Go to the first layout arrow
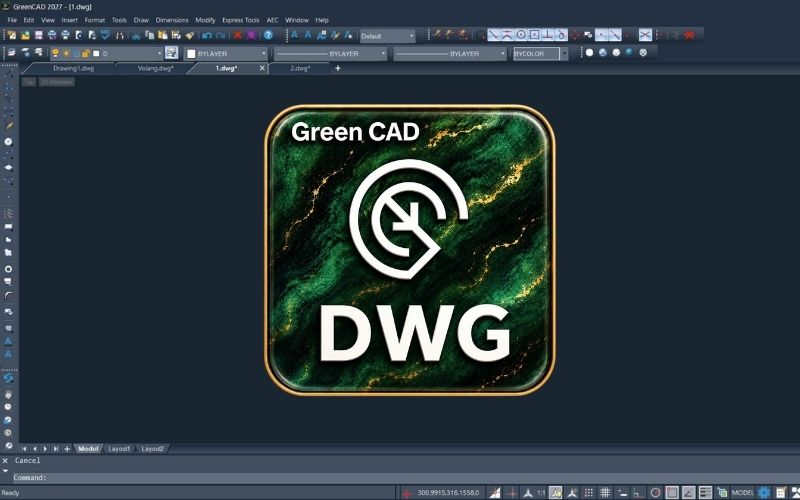This screenshot has height=500, width=800. [x=24, y=449]
